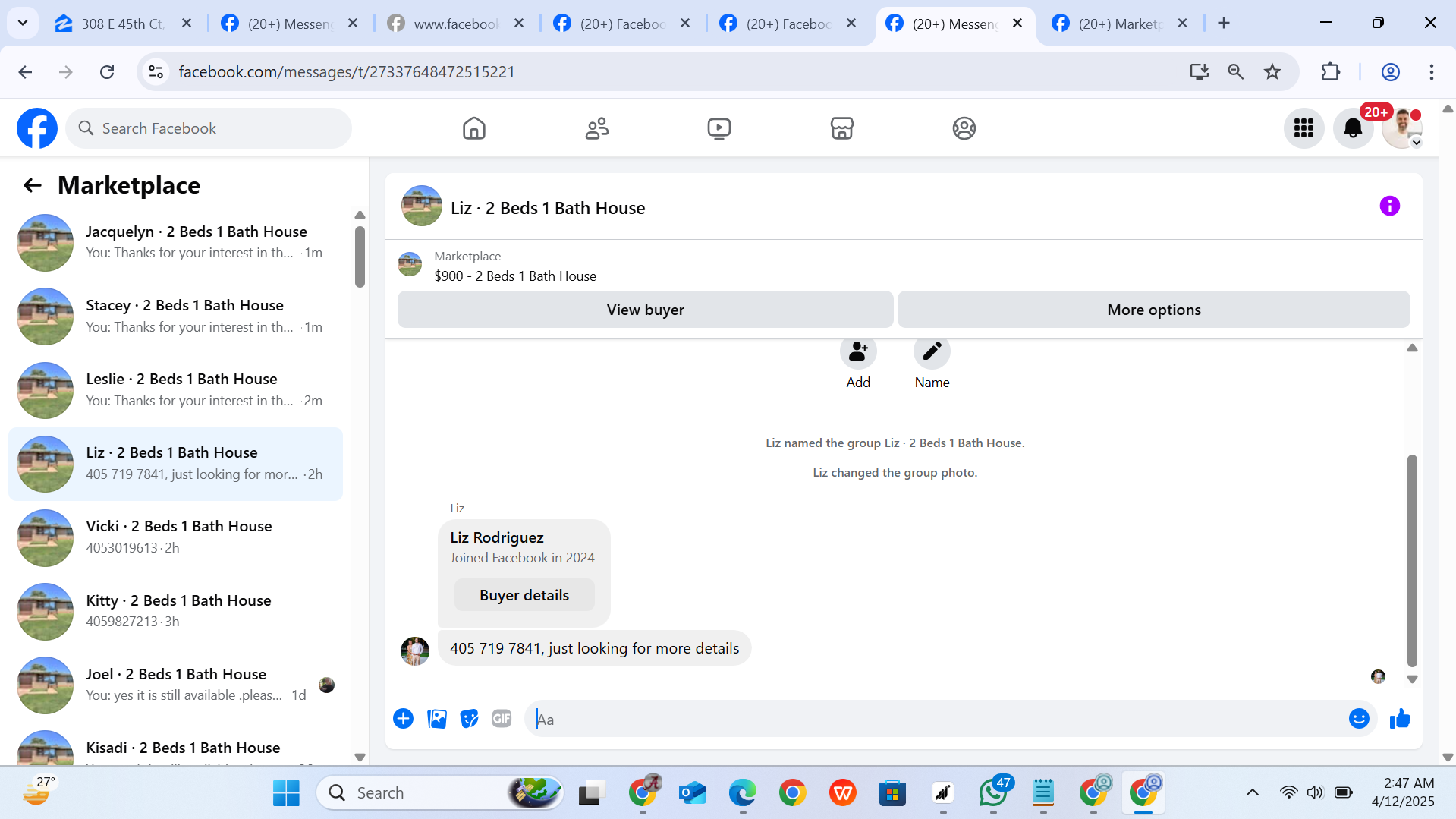Image resolution: width=1456 pixels, height=819 pixels.
Task: Open the Chrome profile icon
Action: (x=1390, y=72)
